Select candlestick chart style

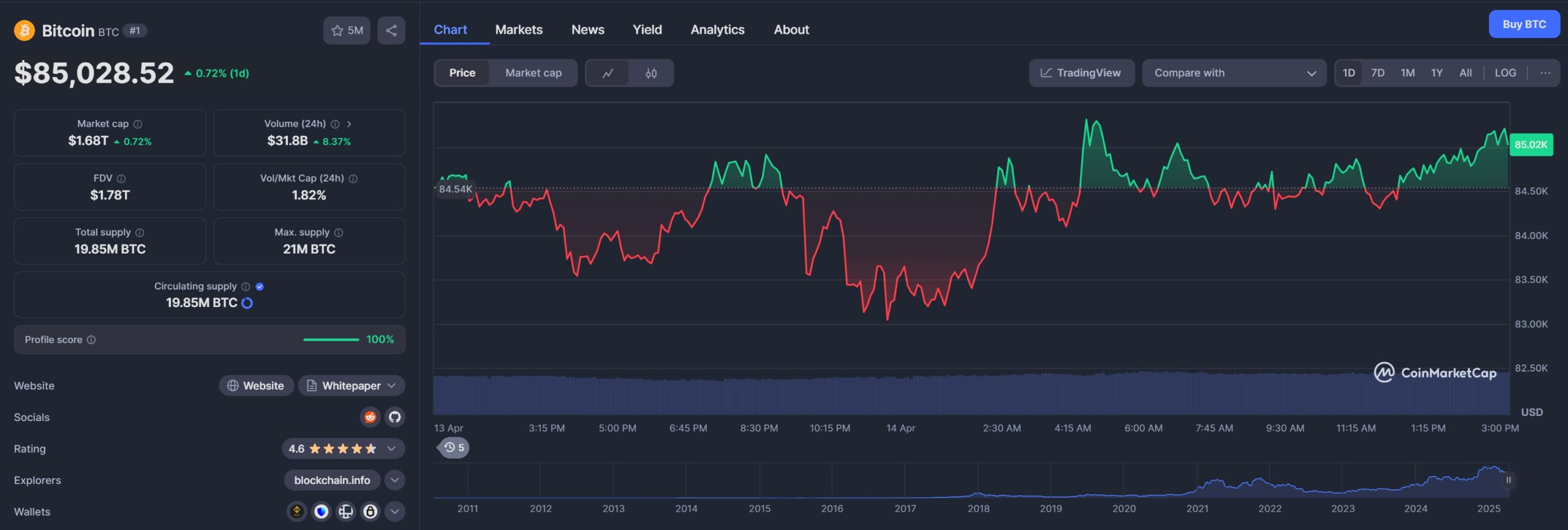tap(651, 73)
